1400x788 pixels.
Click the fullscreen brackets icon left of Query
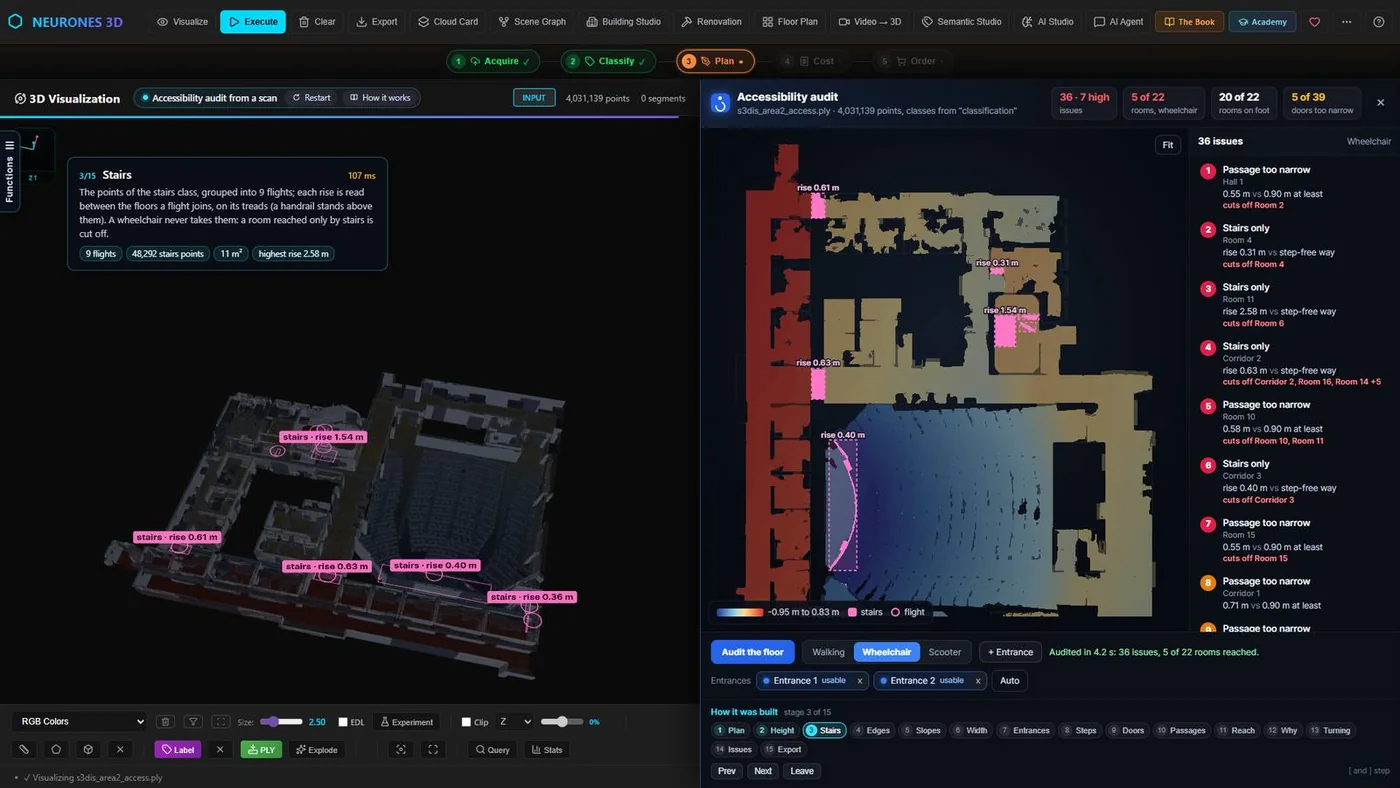pyautogui.click(x=433, y=749)
